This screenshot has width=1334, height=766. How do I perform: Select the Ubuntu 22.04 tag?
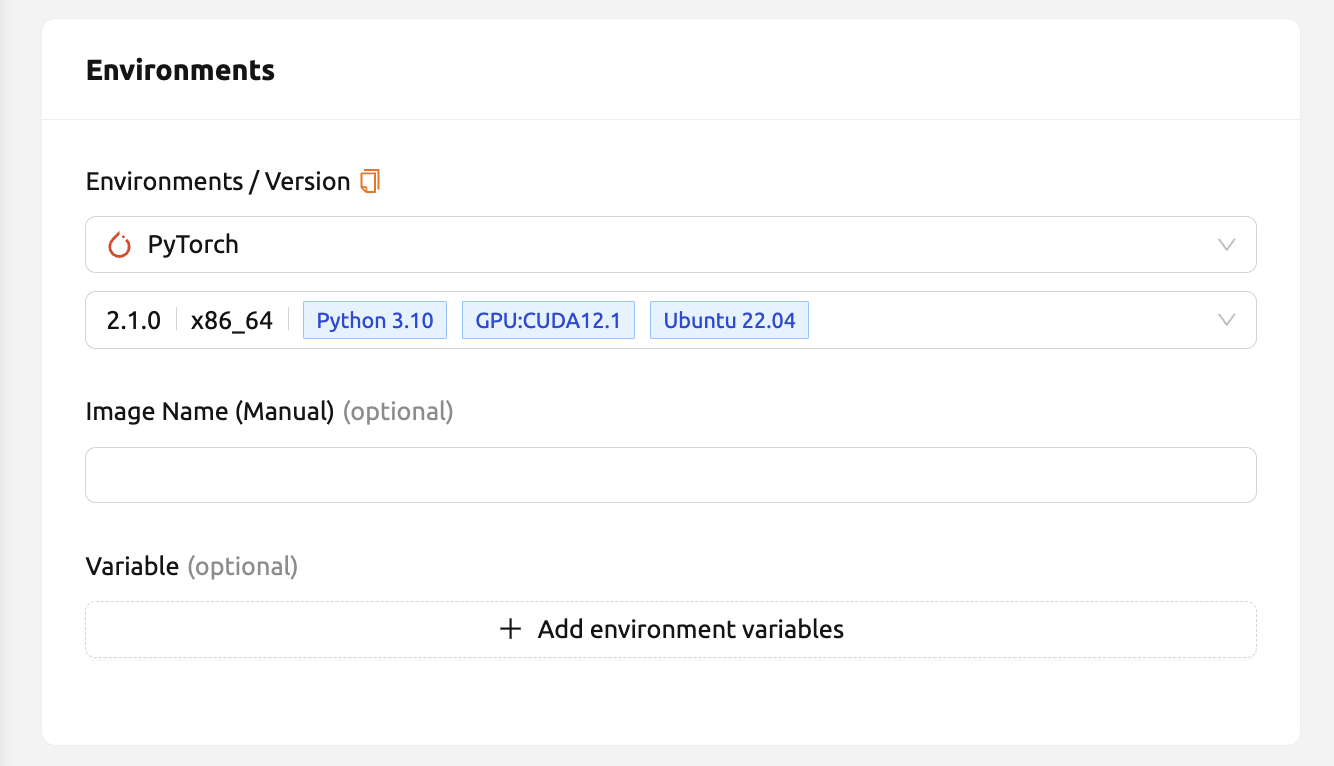[729, 320]
